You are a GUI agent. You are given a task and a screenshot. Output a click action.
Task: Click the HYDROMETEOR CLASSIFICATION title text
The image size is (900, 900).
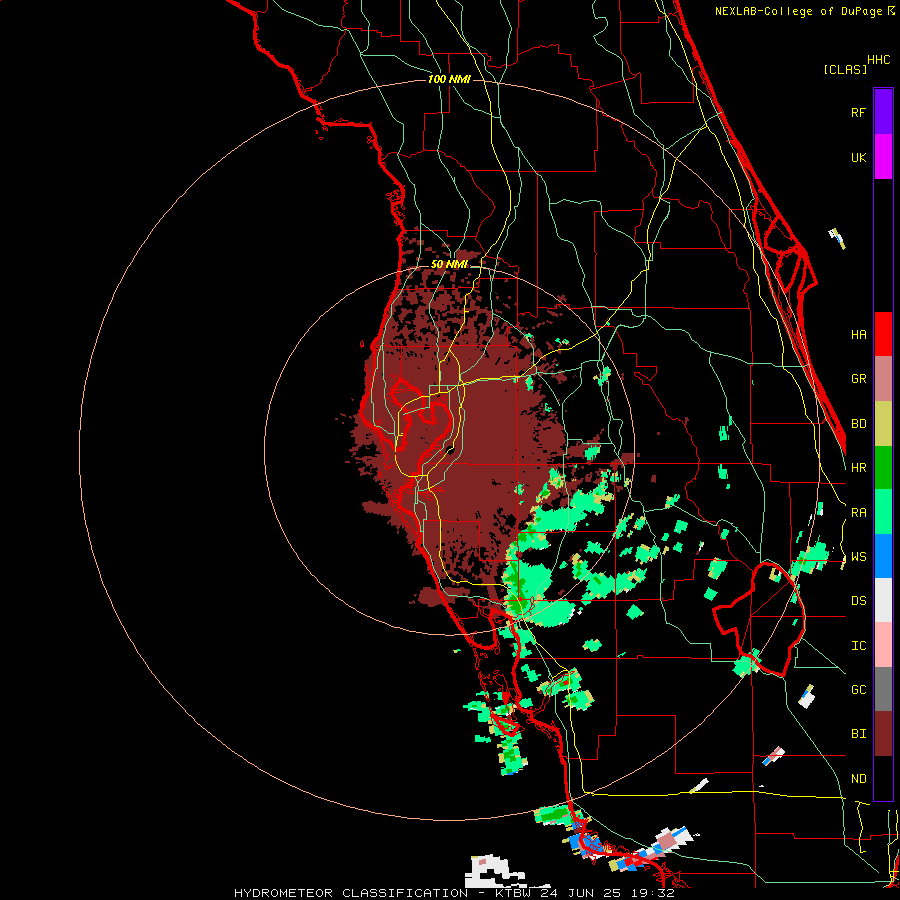(351, 893)
